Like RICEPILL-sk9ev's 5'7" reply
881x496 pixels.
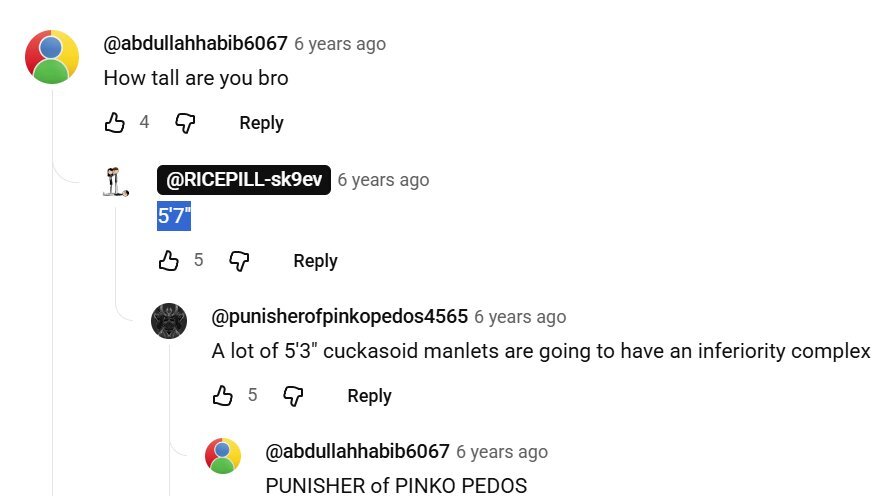[169, 261]
